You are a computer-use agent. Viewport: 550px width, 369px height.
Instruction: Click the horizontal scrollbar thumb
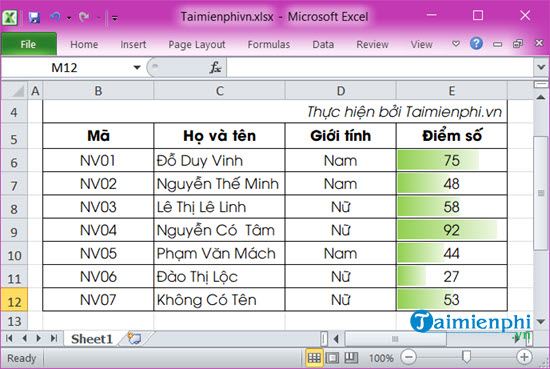396,339
